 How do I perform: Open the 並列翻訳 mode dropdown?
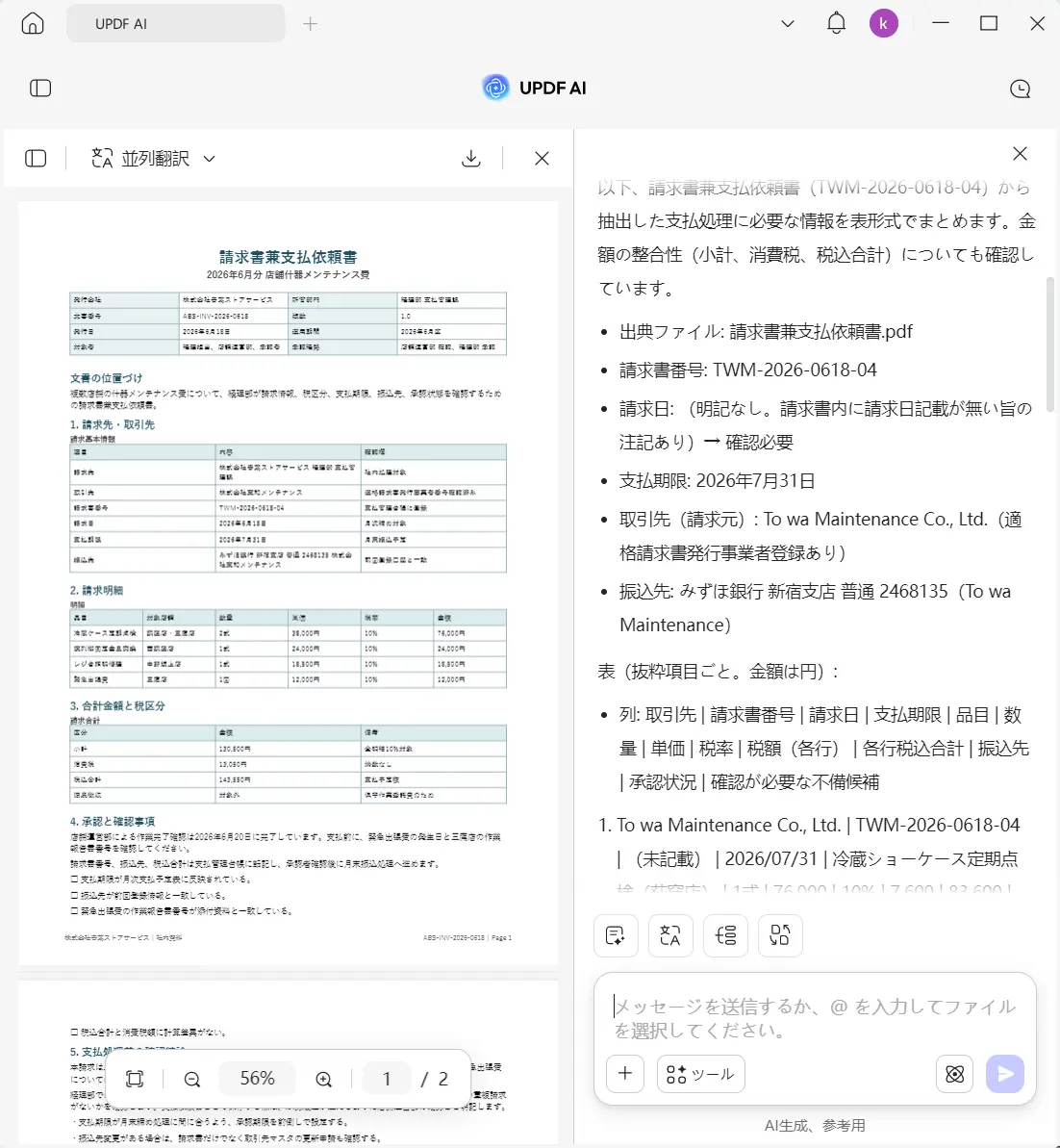(x=153, y=158)
